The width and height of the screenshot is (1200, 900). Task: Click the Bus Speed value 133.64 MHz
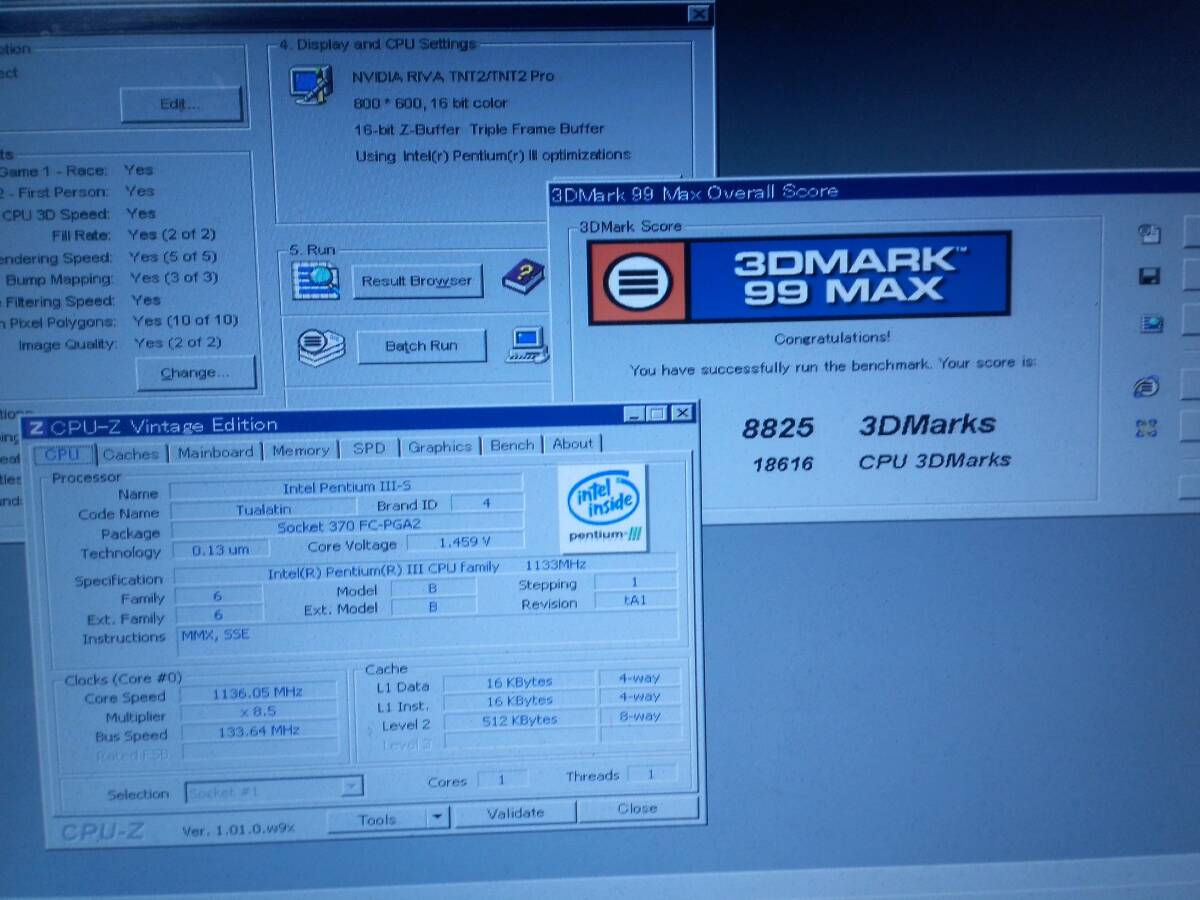(257, 731)
